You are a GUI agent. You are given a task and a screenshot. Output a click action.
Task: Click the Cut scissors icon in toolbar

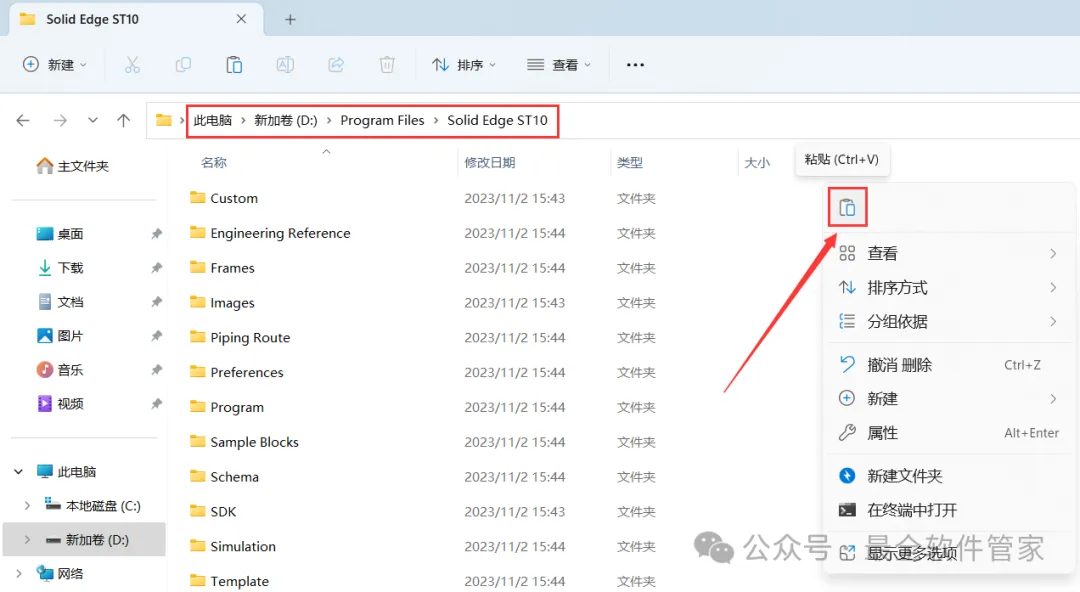pyautogui.click(x=132, y=65)
